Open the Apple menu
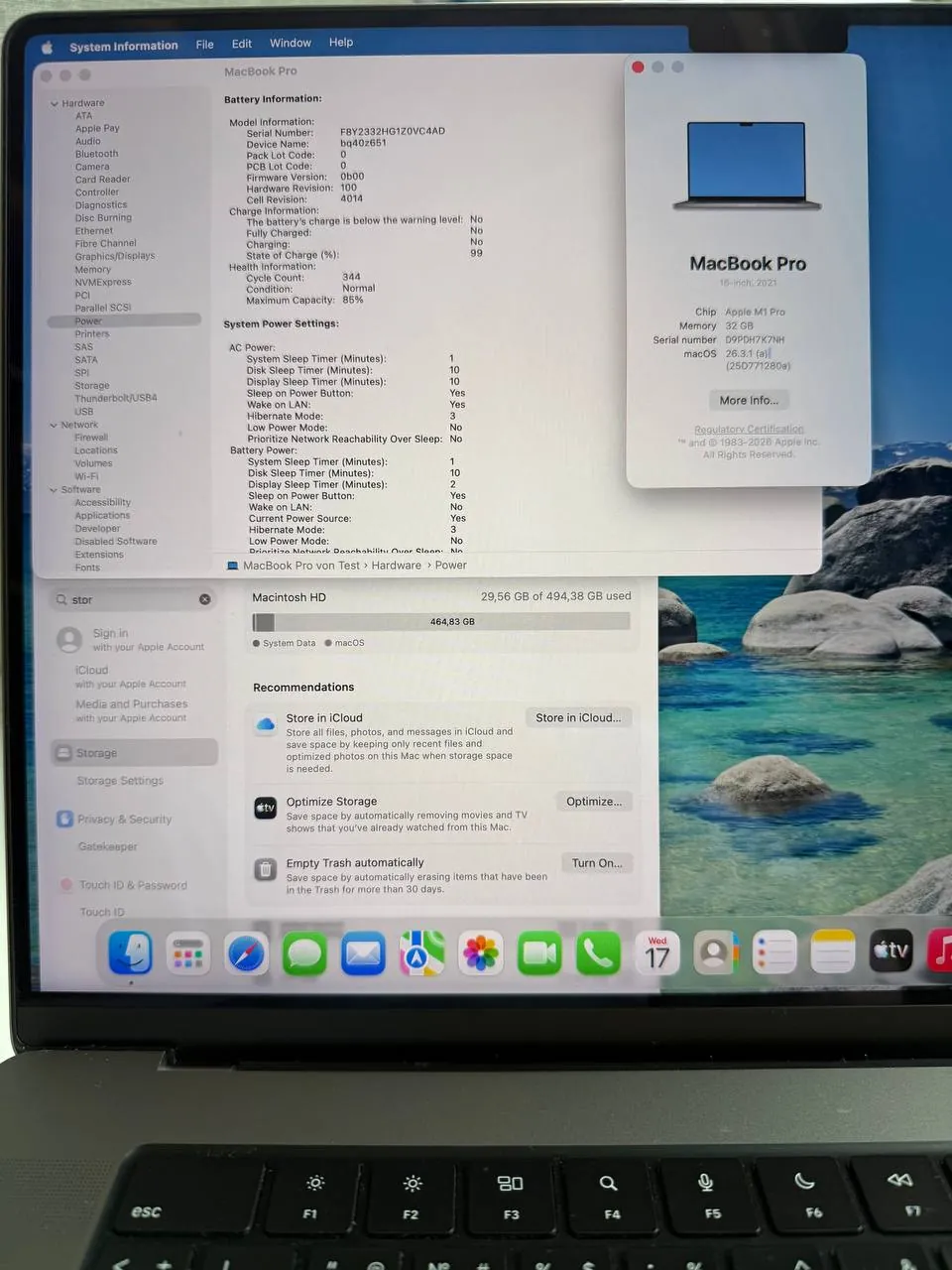 coord(47,47)
